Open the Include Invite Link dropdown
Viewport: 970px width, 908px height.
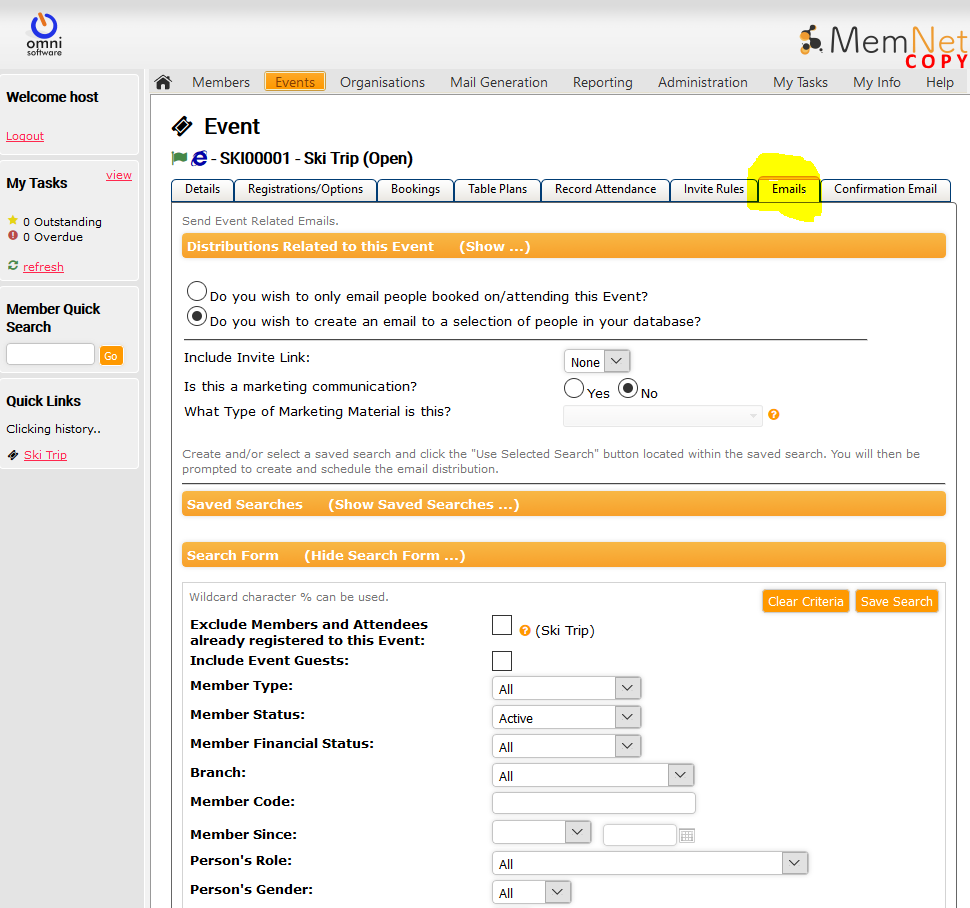[597, 362]
